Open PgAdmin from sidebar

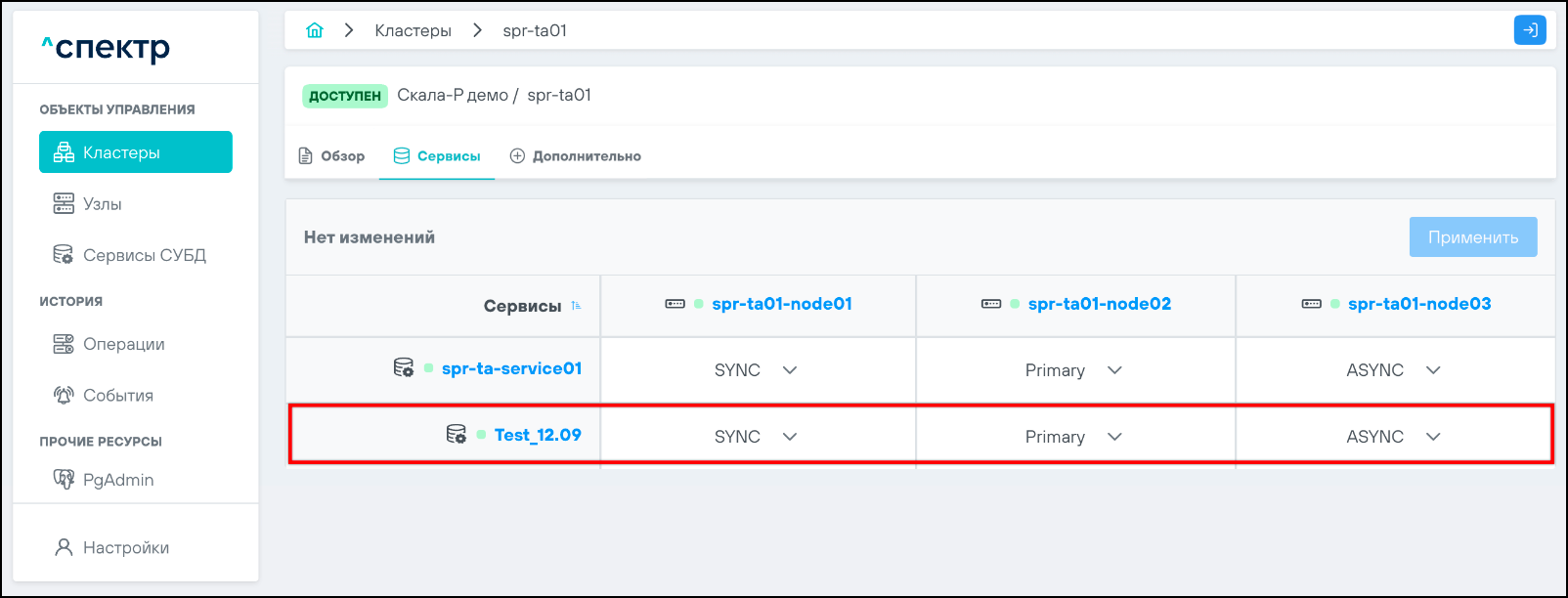117,480
